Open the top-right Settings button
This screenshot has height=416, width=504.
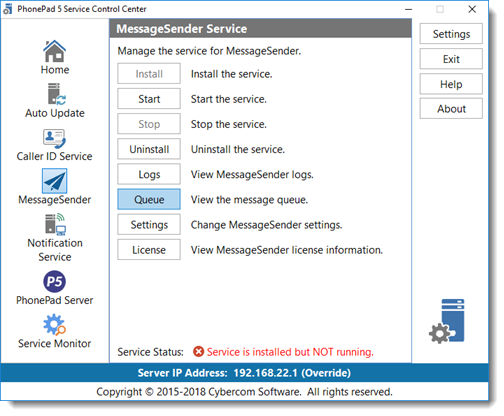pos(451,34)
